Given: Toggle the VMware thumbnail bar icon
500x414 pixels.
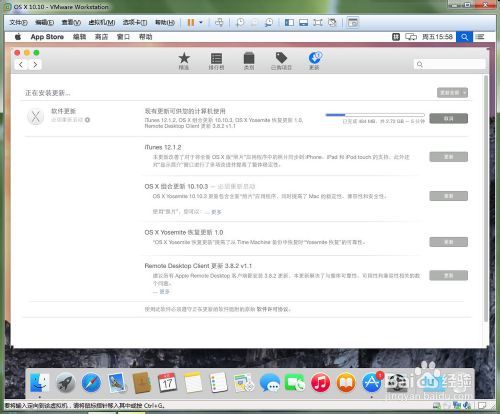Looking at the screenshot, I should [x=303, y=22].
